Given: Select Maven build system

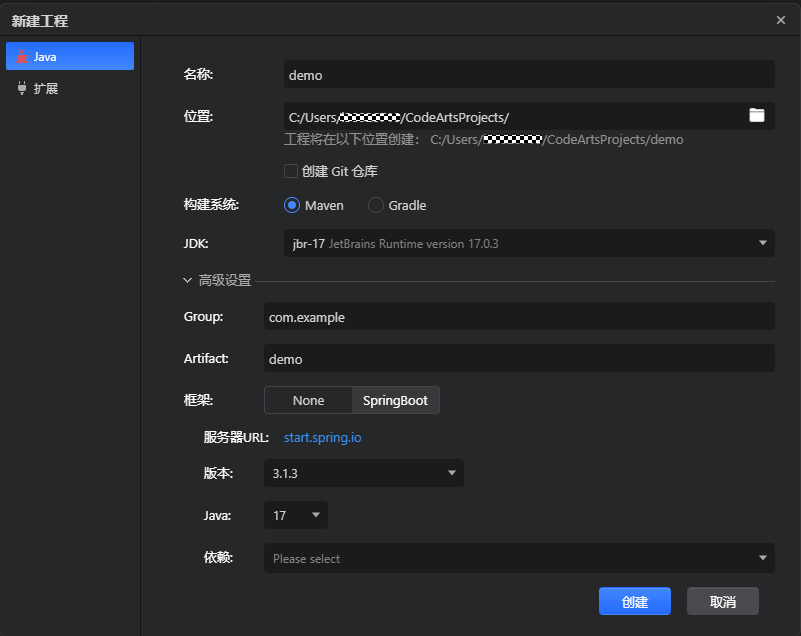Looking at the screenshot, I should click(x=292, y=205).
